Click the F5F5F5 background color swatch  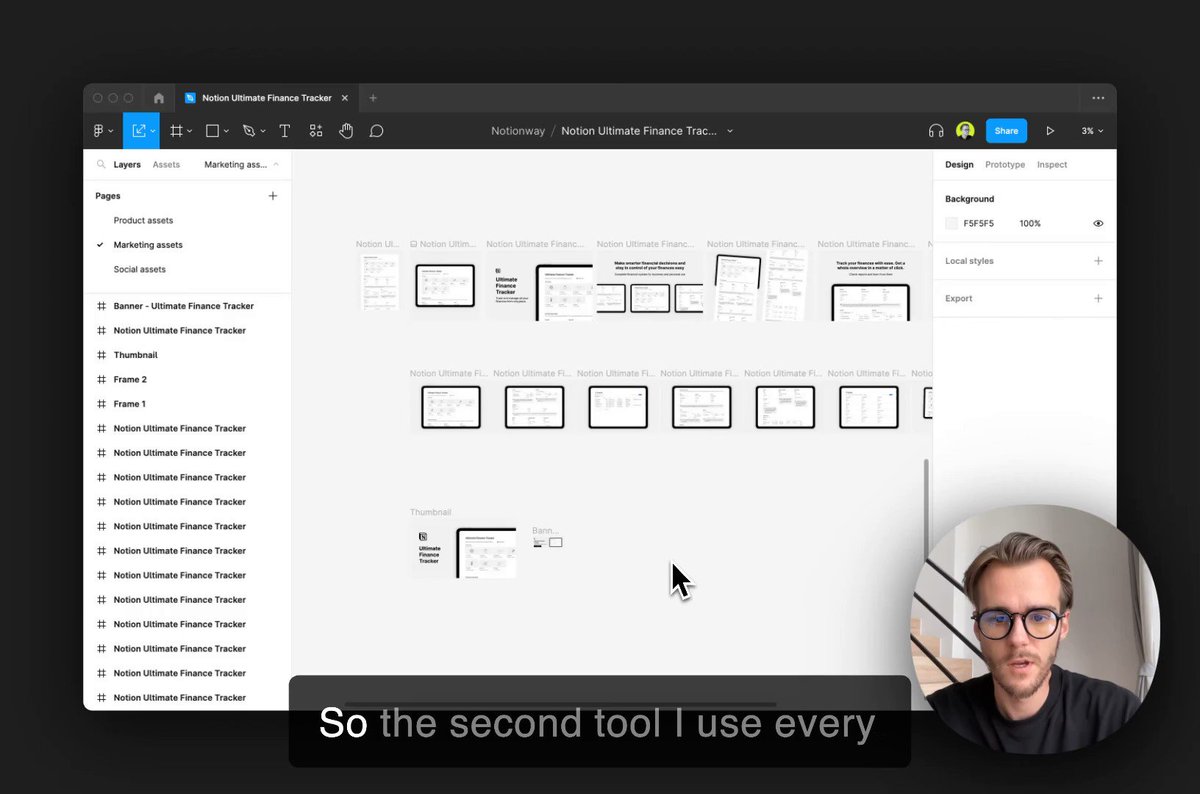[952, 224]
